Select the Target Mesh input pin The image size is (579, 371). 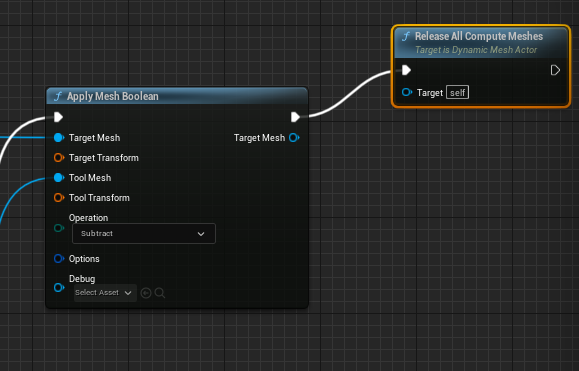[59, 138]
